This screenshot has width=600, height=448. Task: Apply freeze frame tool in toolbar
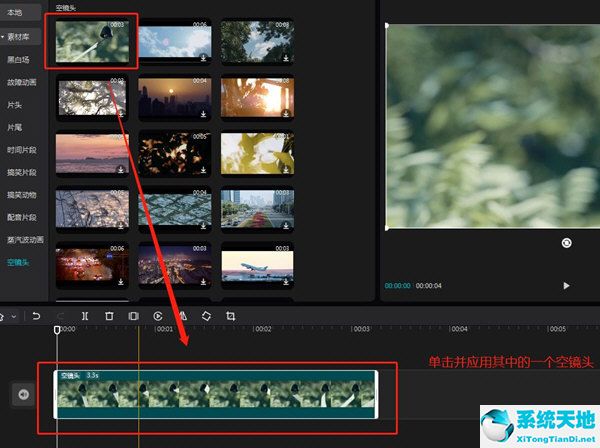click(134, 316)
